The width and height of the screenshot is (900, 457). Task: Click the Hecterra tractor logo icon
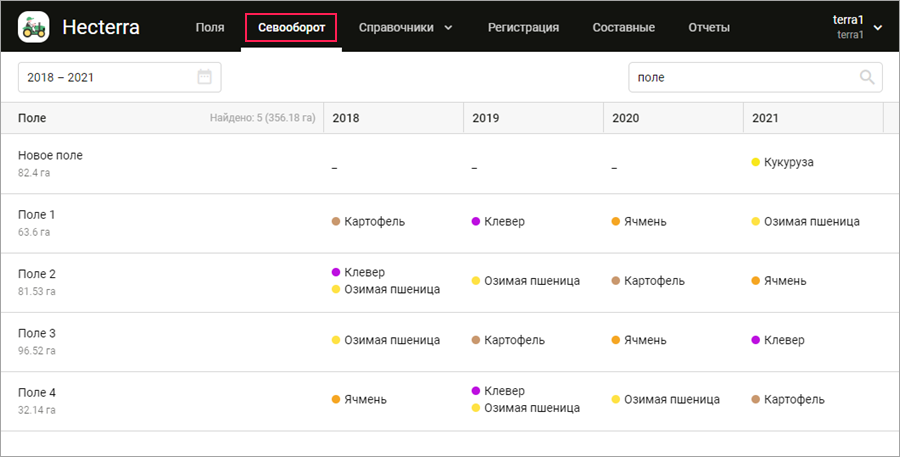pos(34,27)
